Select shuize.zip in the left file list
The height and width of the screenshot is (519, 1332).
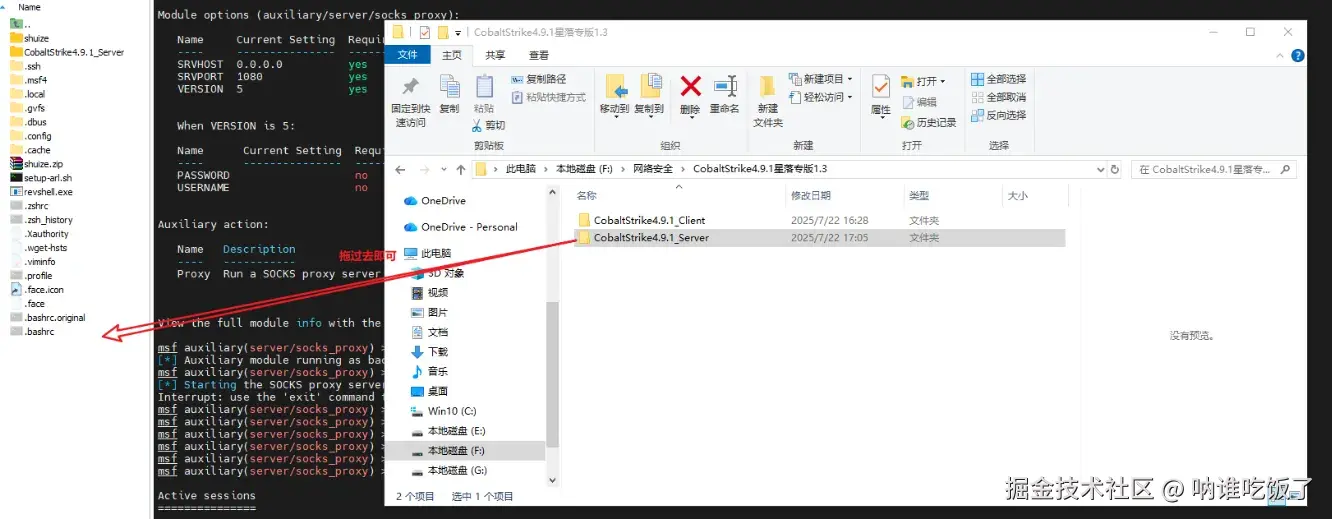tap(35, 163)
